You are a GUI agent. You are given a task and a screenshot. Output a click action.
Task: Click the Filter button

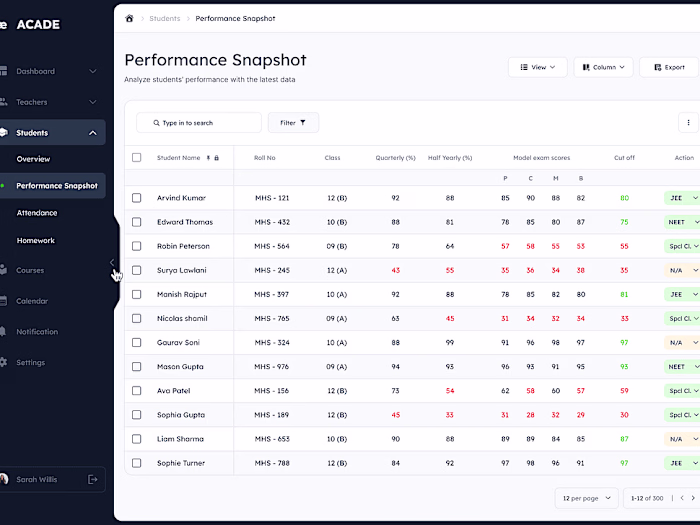coord(293,123)
